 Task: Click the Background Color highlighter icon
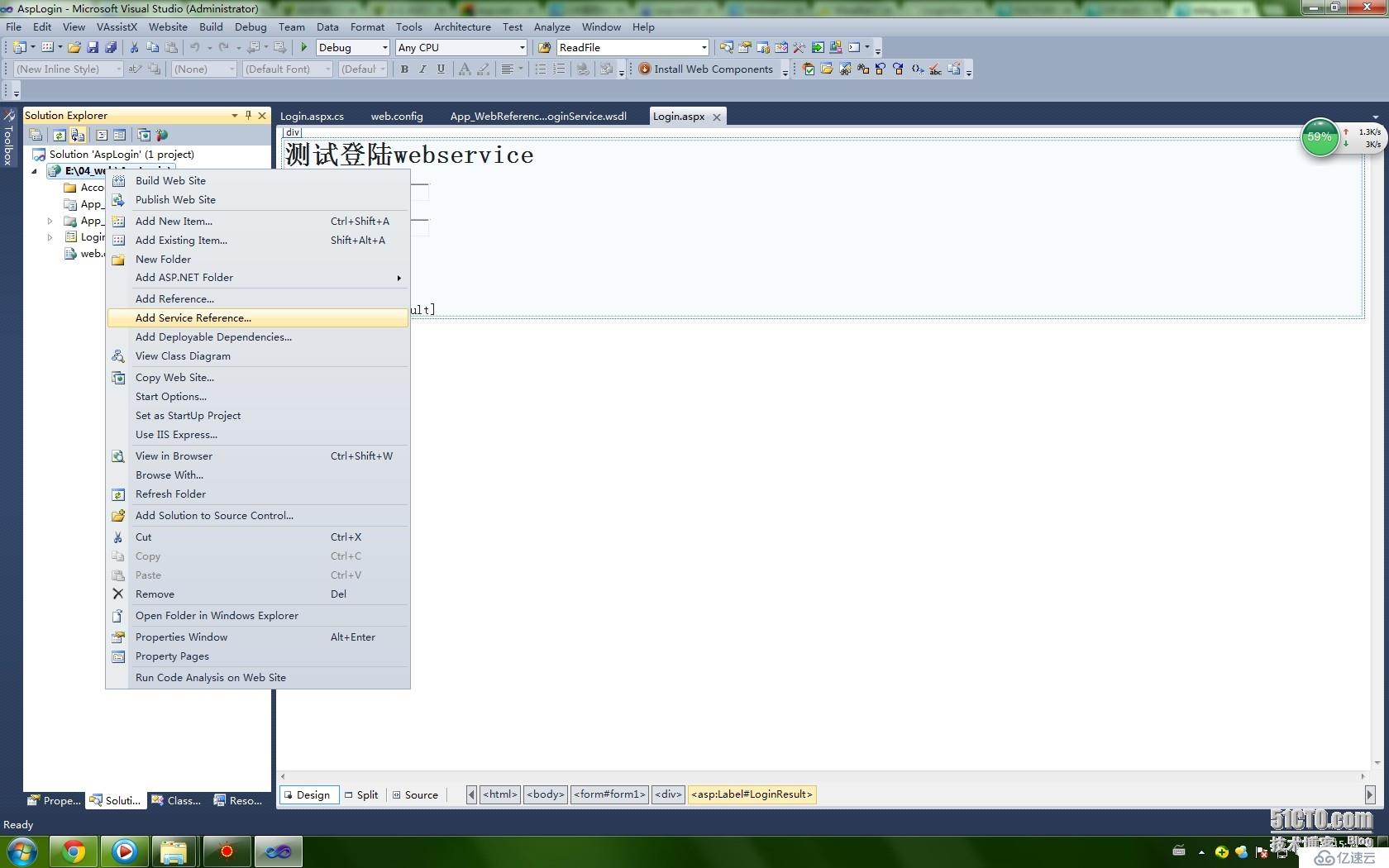[483, 69]
